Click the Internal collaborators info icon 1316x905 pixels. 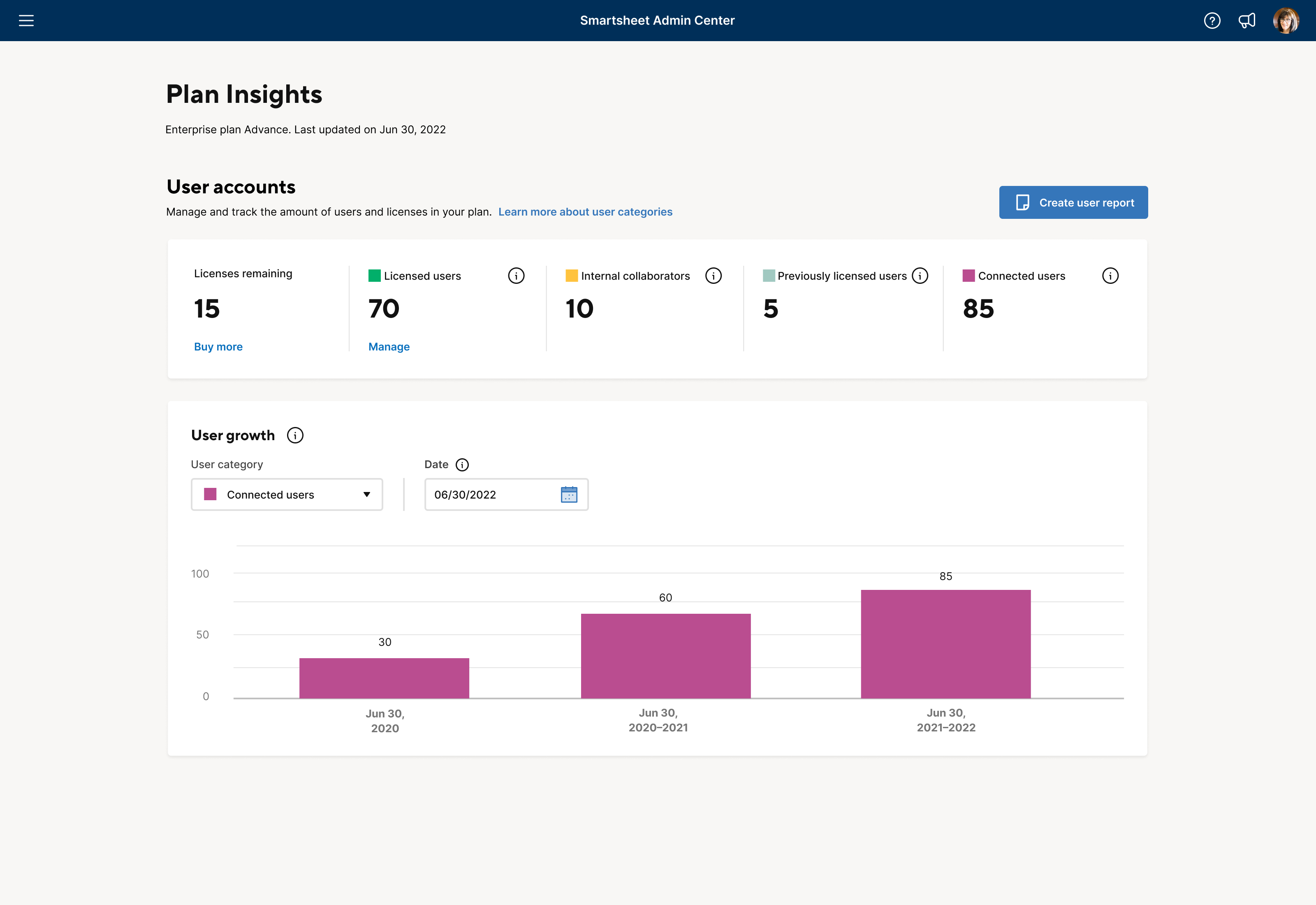pos(716,276)
